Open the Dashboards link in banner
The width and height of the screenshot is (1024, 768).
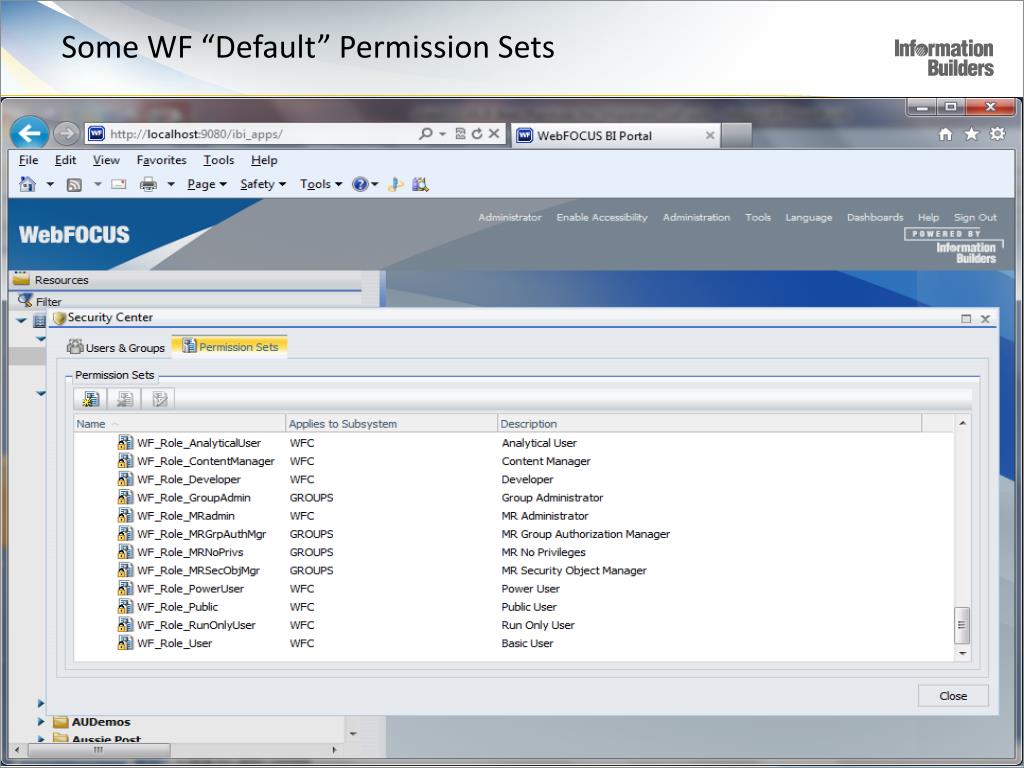(875, 217)
